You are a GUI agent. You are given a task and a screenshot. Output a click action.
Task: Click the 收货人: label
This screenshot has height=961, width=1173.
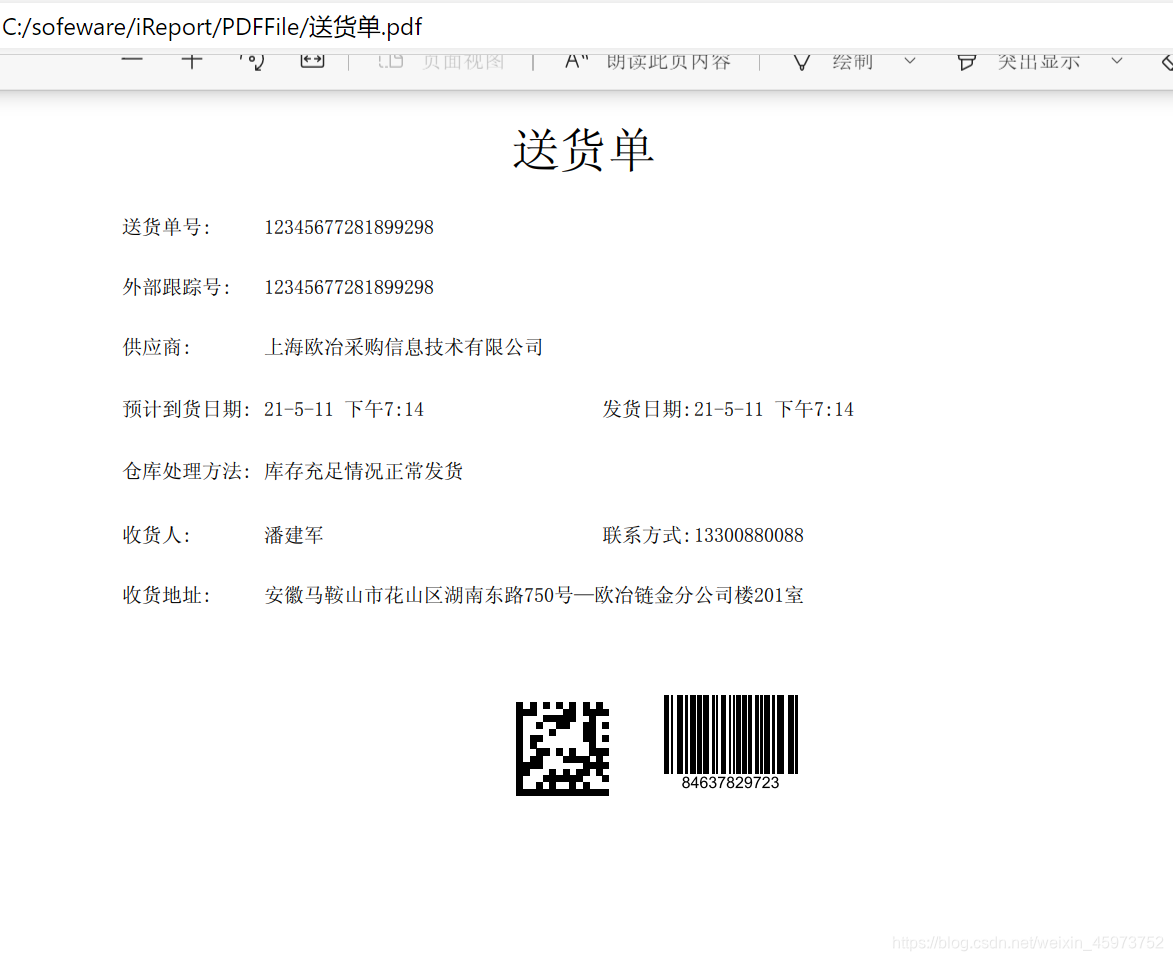tap(156, 535)
